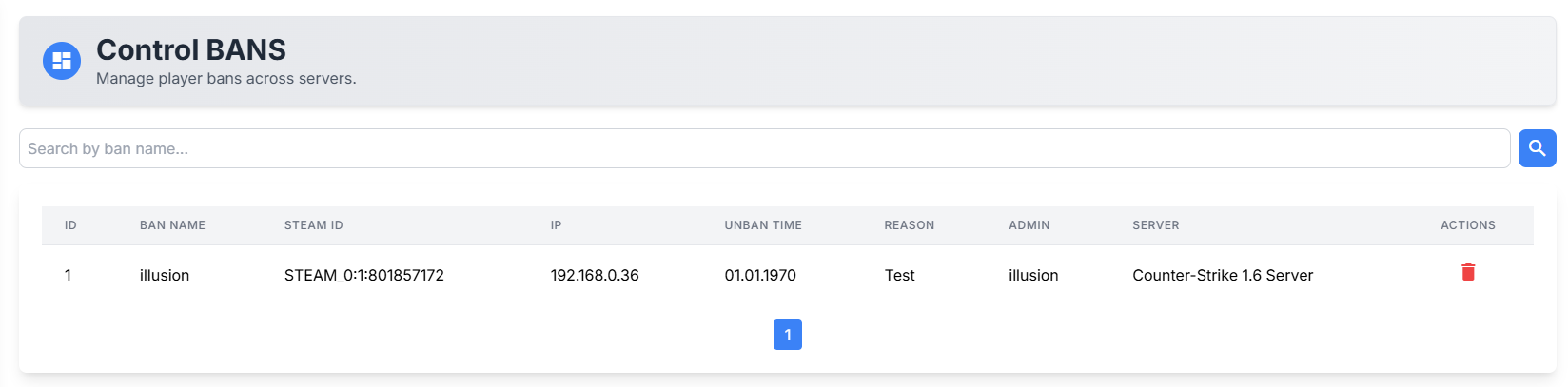Click the UNBAN TIME column header
This screenshot has width=1568, height=387.
762,225
